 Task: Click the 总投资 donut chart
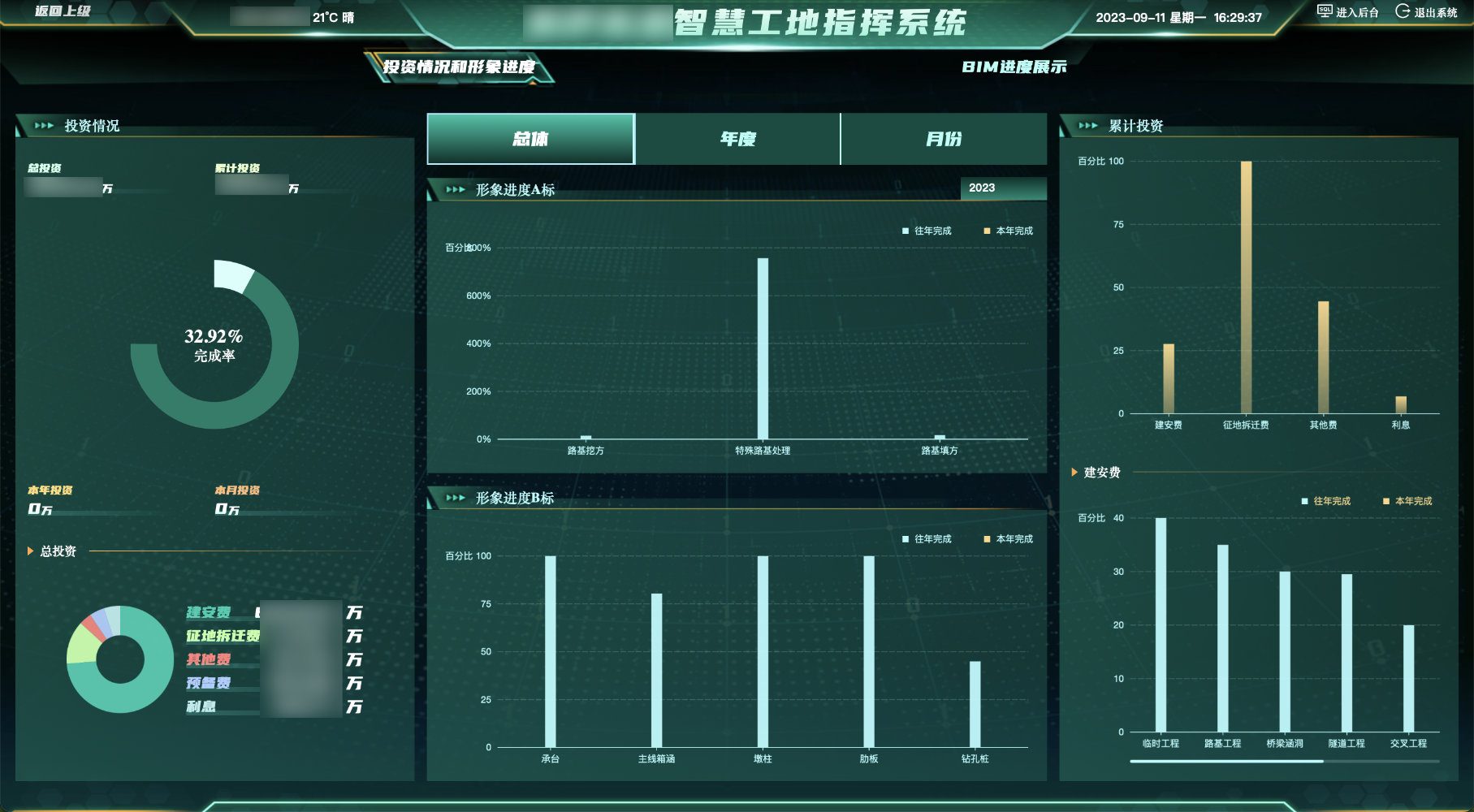click(120, 659)
